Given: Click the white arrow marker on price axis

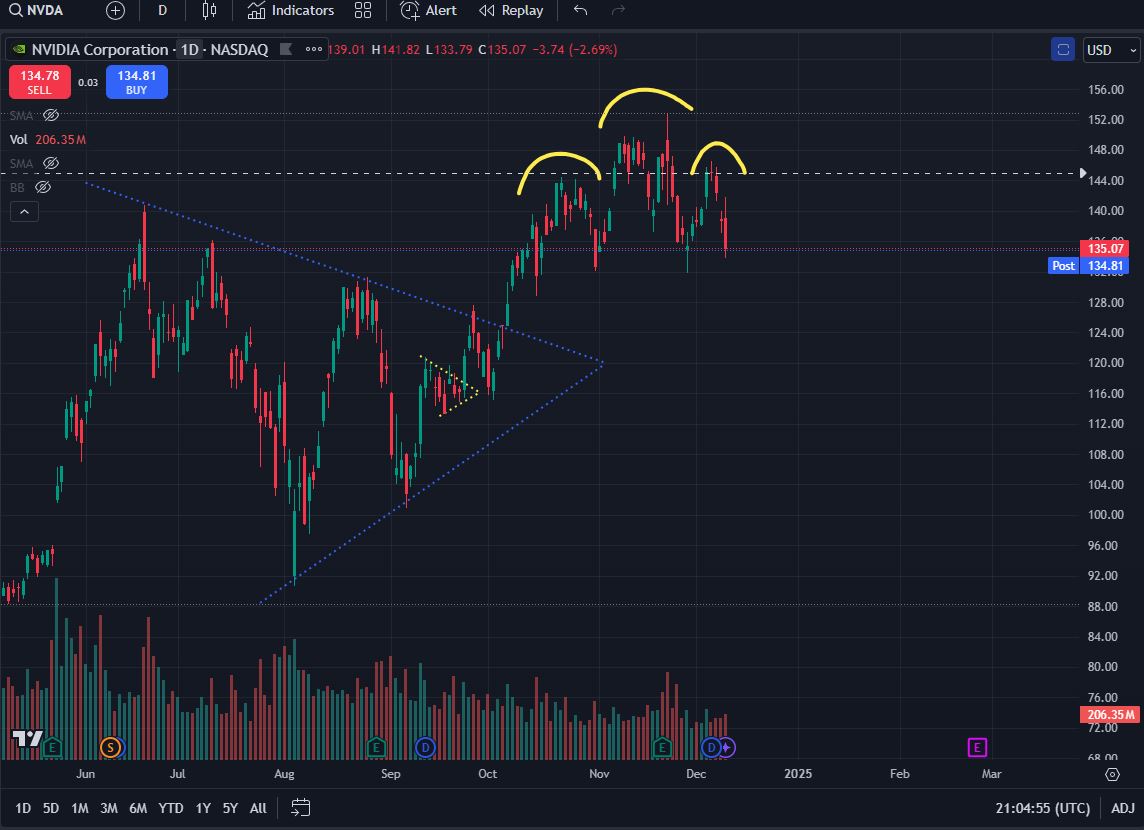Looking at the screenshot, I should pos(1083,174).
